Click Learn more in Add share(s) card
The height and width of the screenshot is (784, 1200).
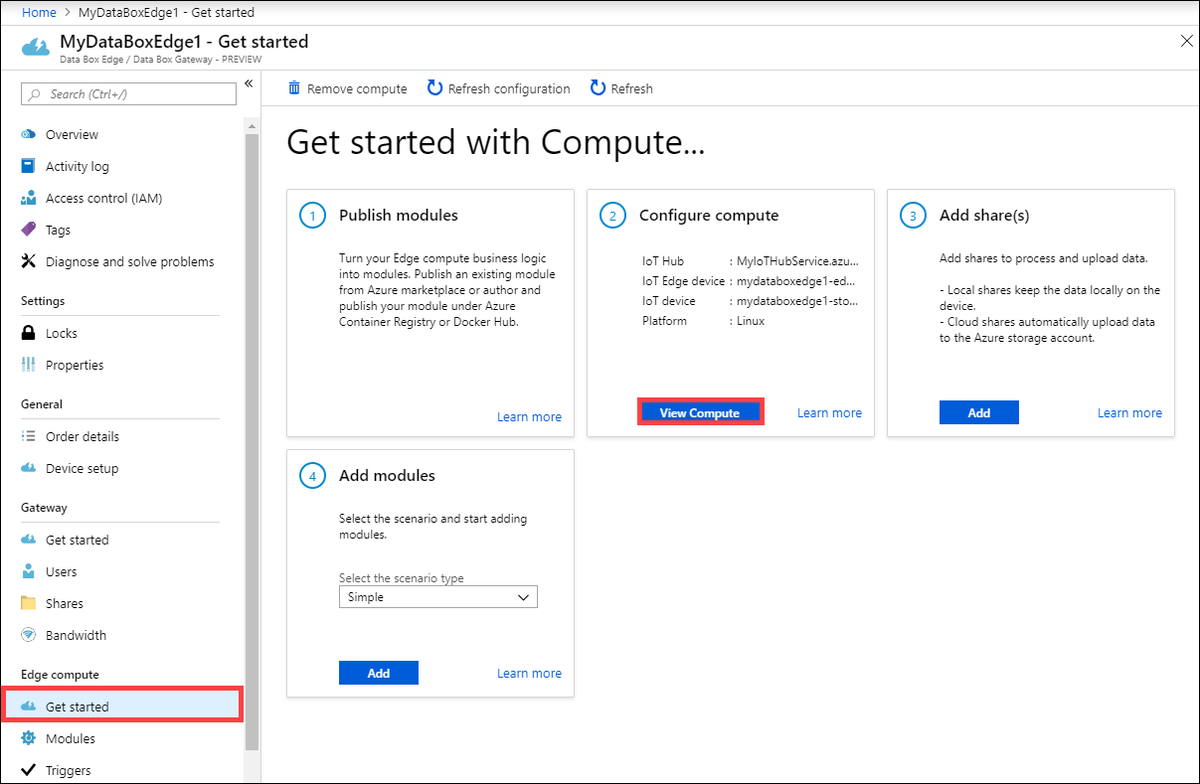pyautogui.click(x=1129, y=413)
